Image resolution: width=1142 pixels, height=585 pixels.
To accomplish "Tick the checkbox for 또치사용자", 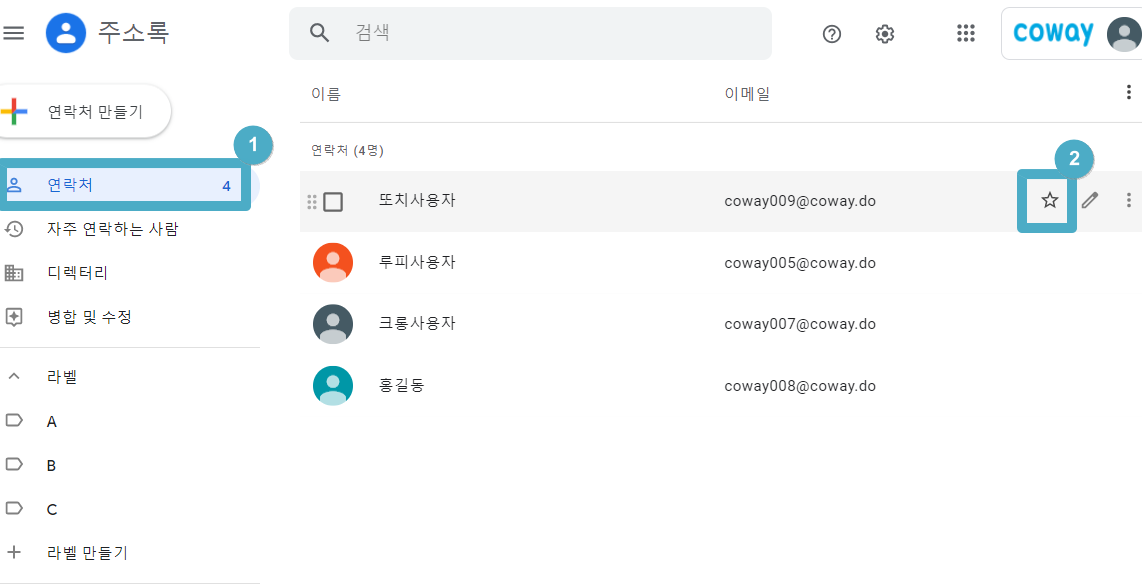I will pos(333,202).
